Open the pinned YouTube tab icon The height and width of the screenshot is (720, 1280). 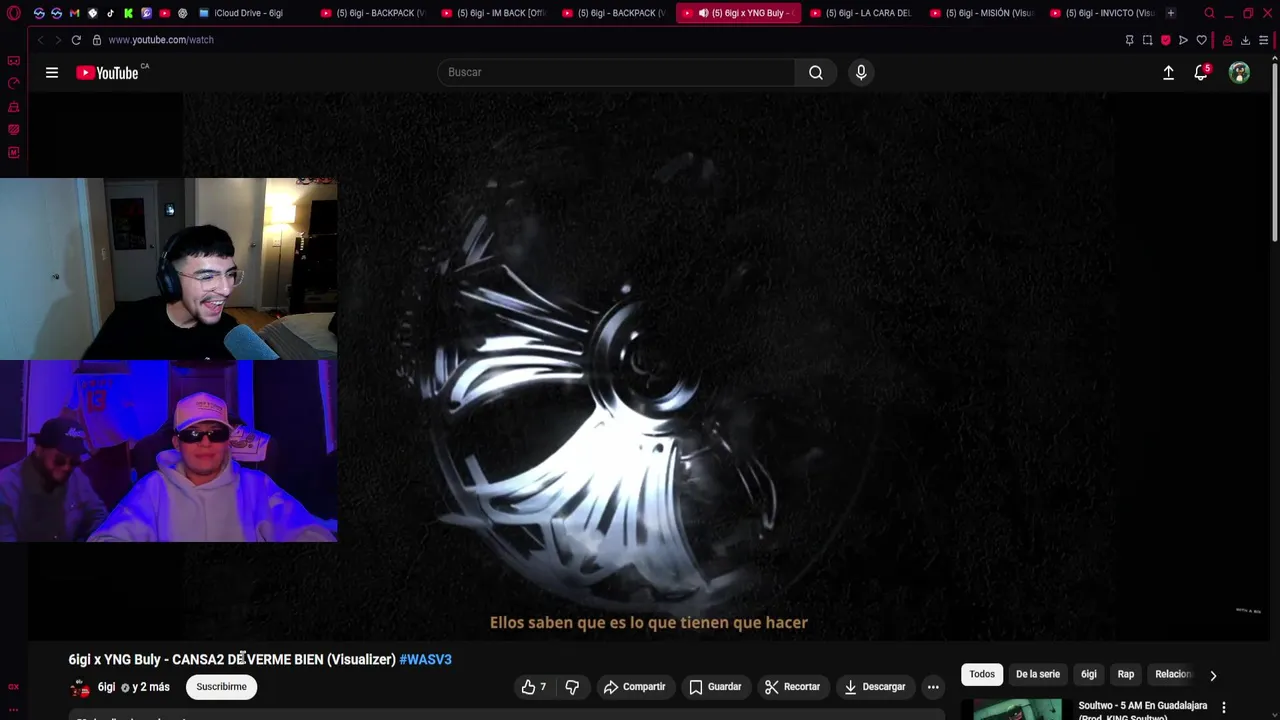point(164,13)
